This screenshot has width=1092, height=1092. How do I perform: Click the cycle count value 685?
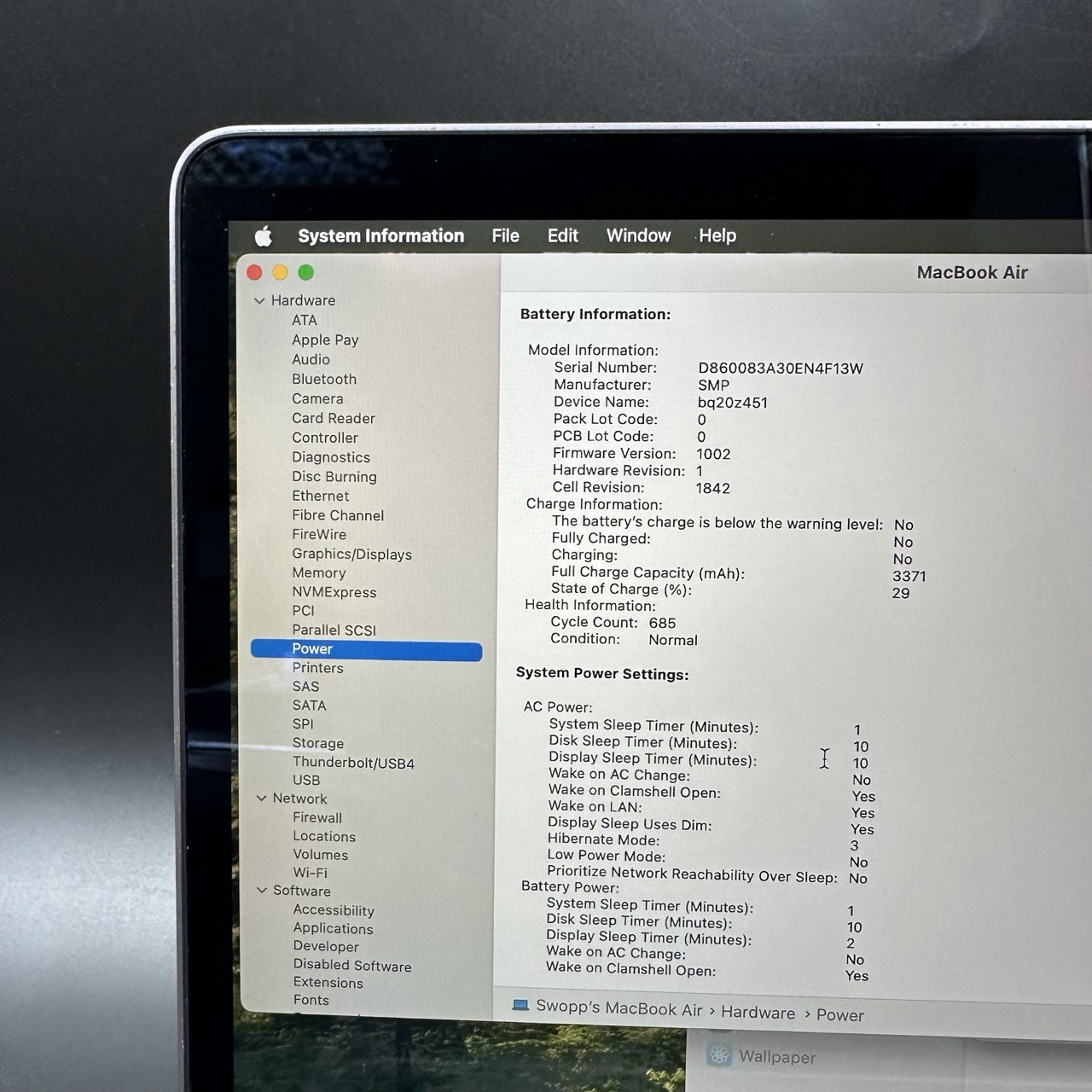coord(662,624)
